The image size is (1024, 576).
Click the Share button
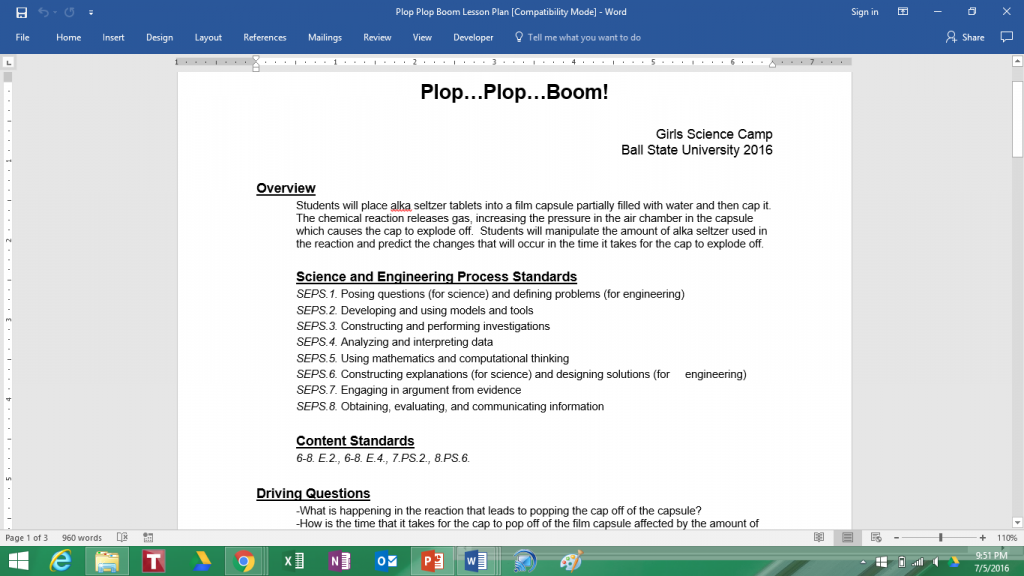tap(965, 37)
